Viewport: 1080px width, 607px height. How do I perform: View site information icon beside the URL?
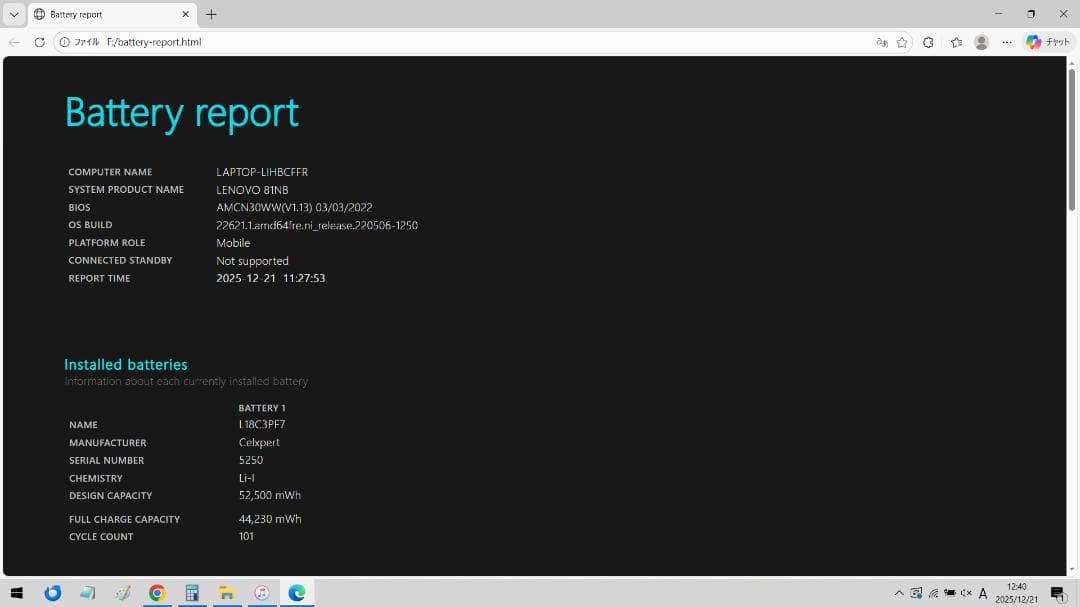tap(63, 42)
